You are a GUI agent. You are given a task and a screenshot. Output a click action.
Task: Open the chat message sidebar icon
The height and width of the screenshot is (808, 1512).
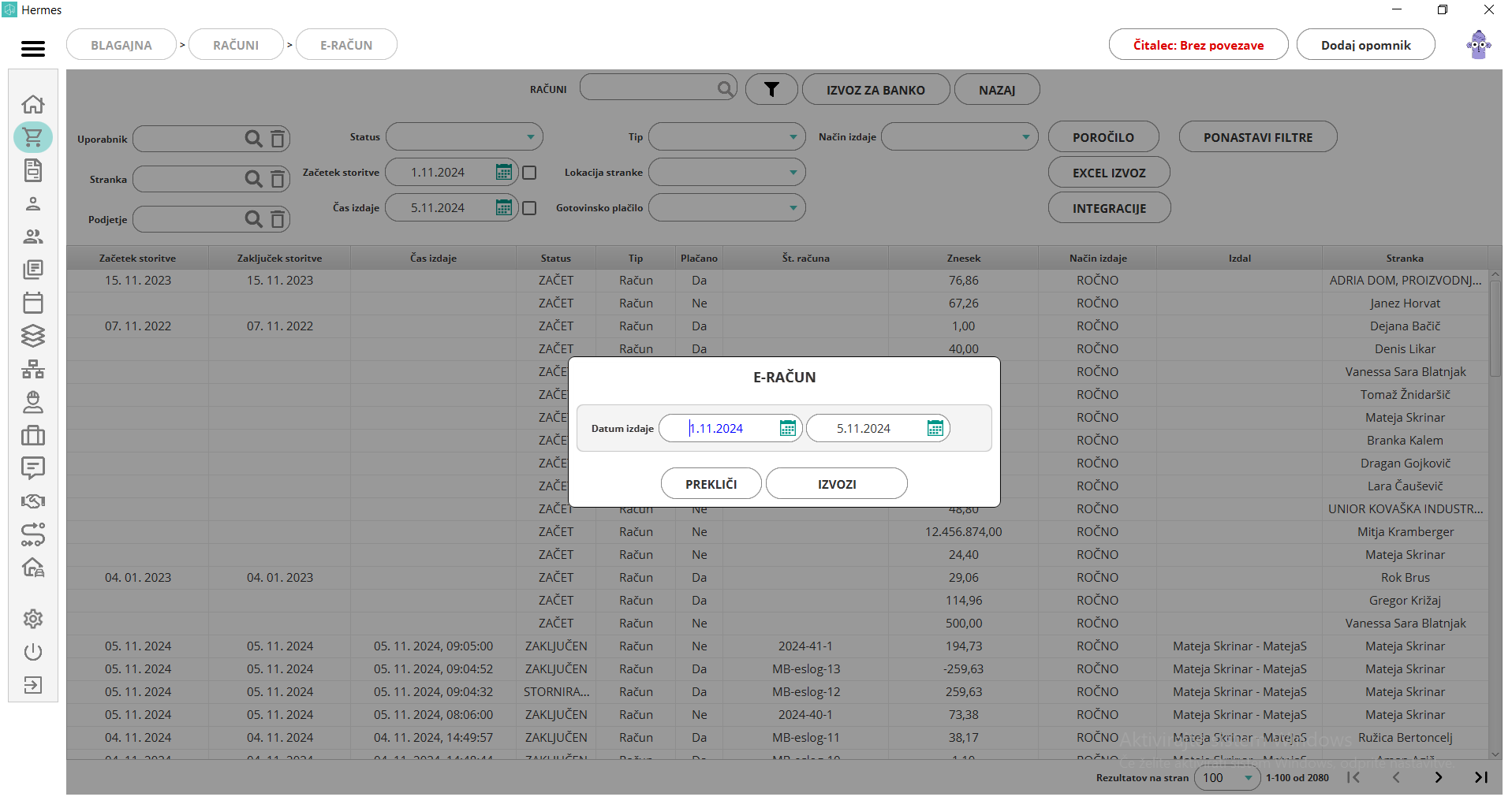[33, 468]
